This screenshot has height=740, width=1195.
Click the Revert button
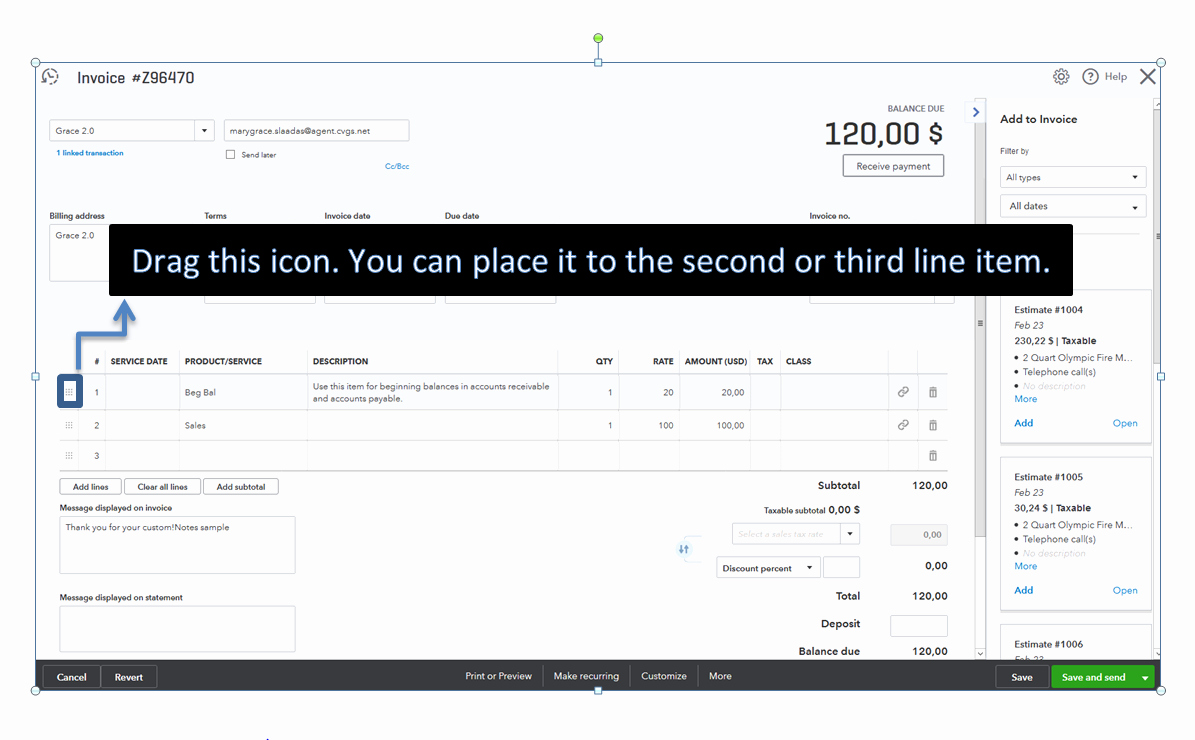pyautogui.click(x=129, y=677)
